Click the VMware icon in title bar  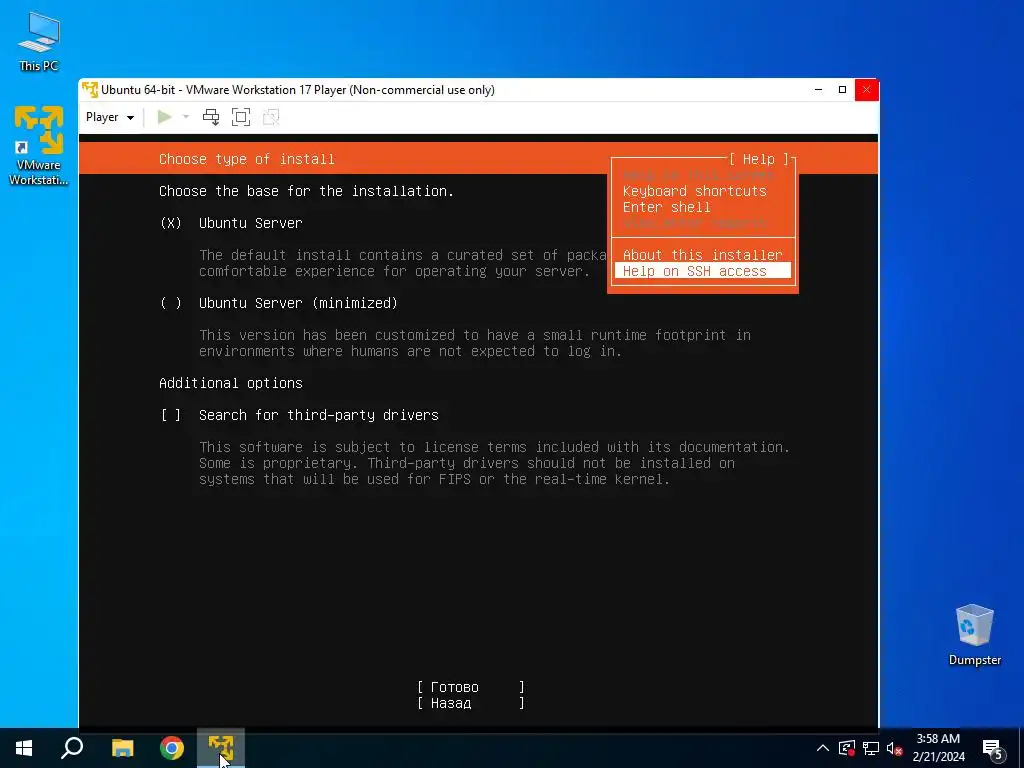90,89
